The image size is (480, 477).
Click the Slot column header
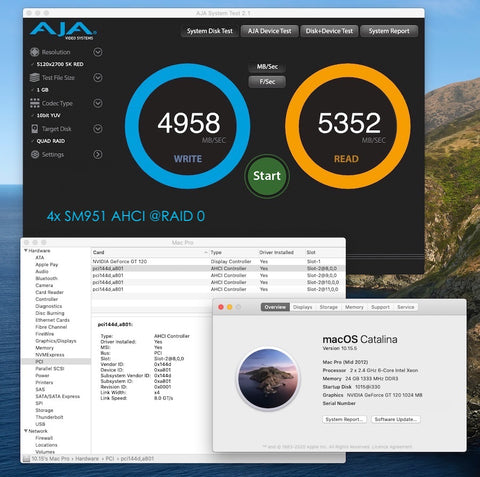click(325, 252)
